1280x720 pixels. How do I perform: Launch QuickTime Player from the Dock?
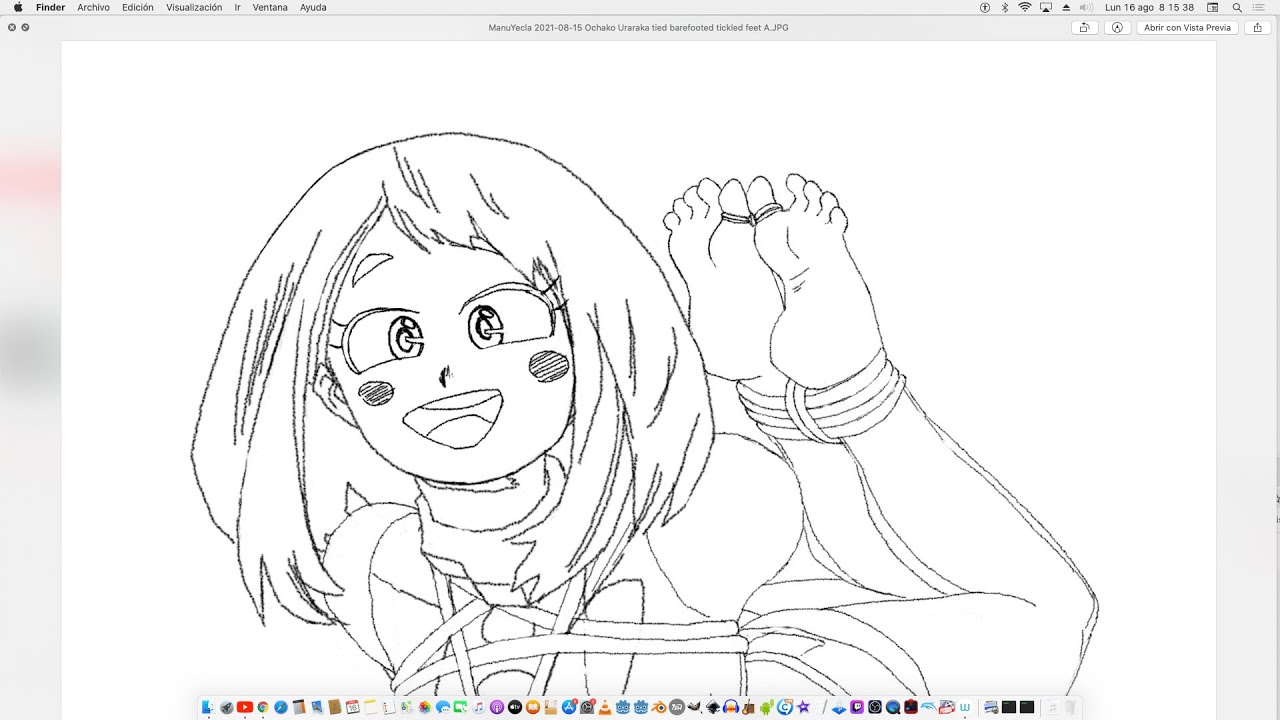coord(893,707)
